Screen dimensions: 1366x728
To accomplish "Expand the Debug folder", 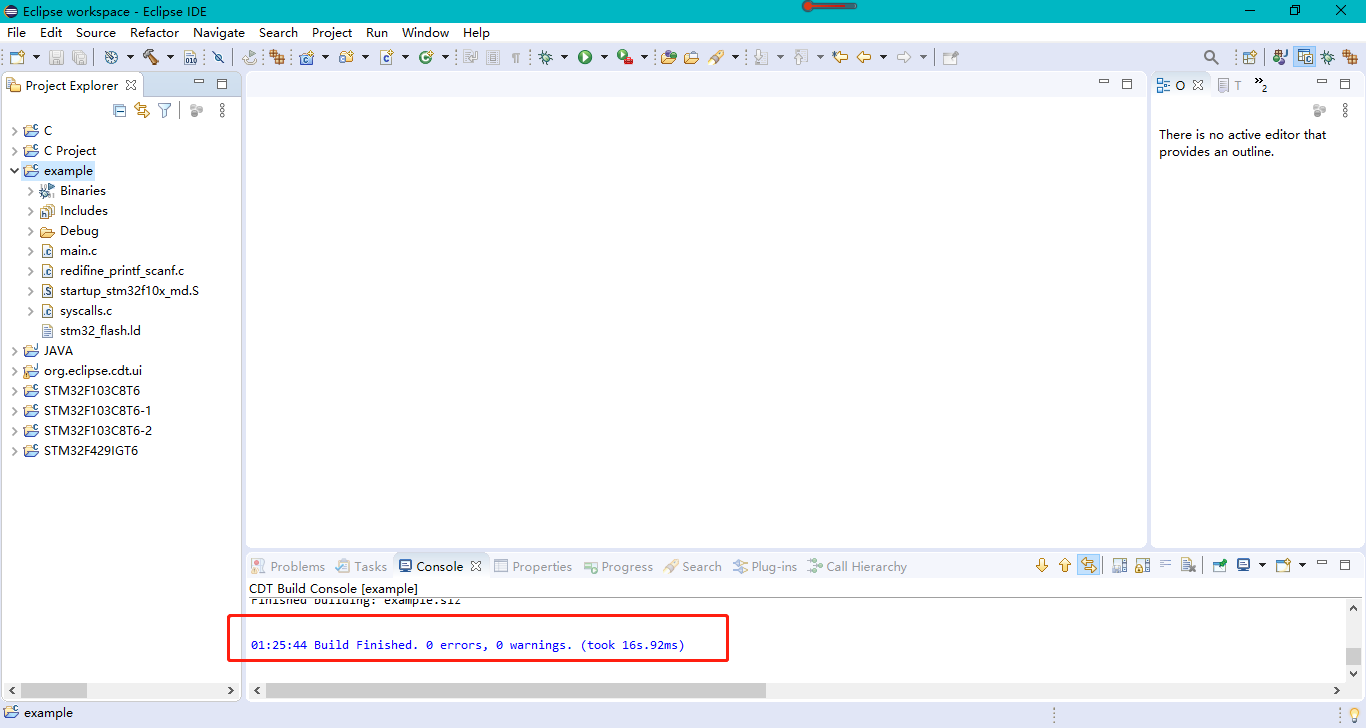I will tap(31, 231).
